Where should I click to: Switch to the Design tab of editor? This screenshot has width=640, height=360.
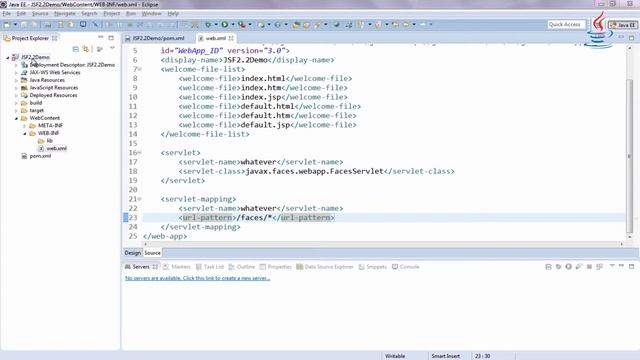pyautogui.click(x=133, y=253)
